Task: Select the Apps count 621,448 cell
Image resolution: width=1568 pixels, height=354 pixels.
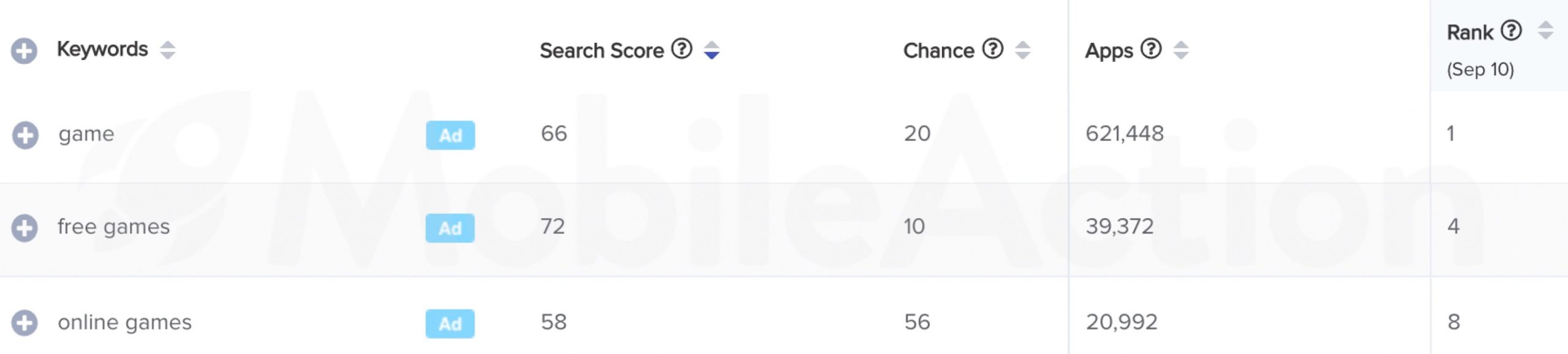Action: point(1125,134)
